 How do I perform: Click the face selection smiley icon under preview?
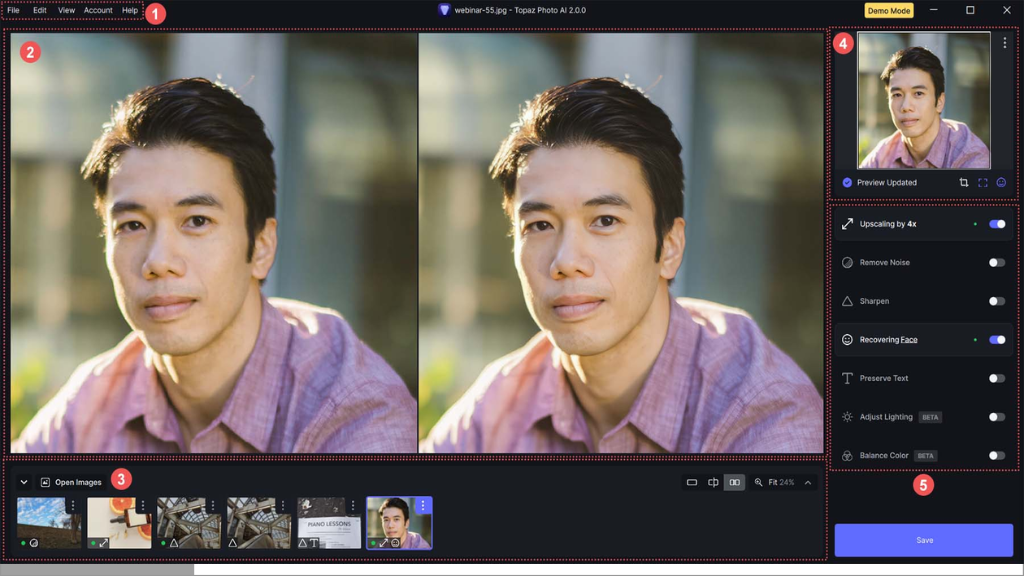pos(1001,183)
